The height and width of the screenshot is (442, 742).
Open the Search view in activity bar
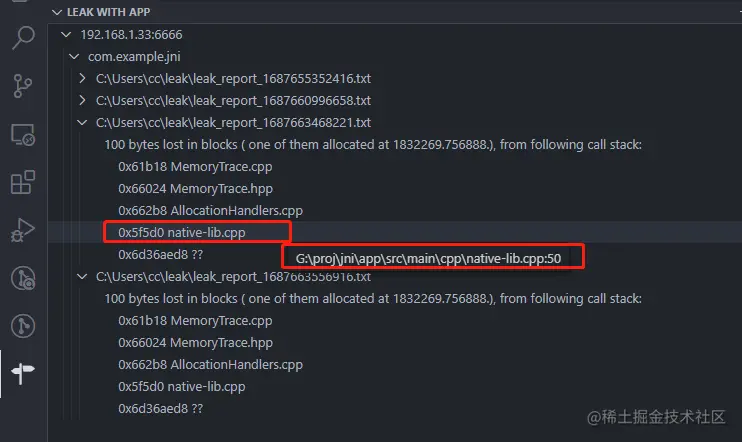click(x=23, y=37)
